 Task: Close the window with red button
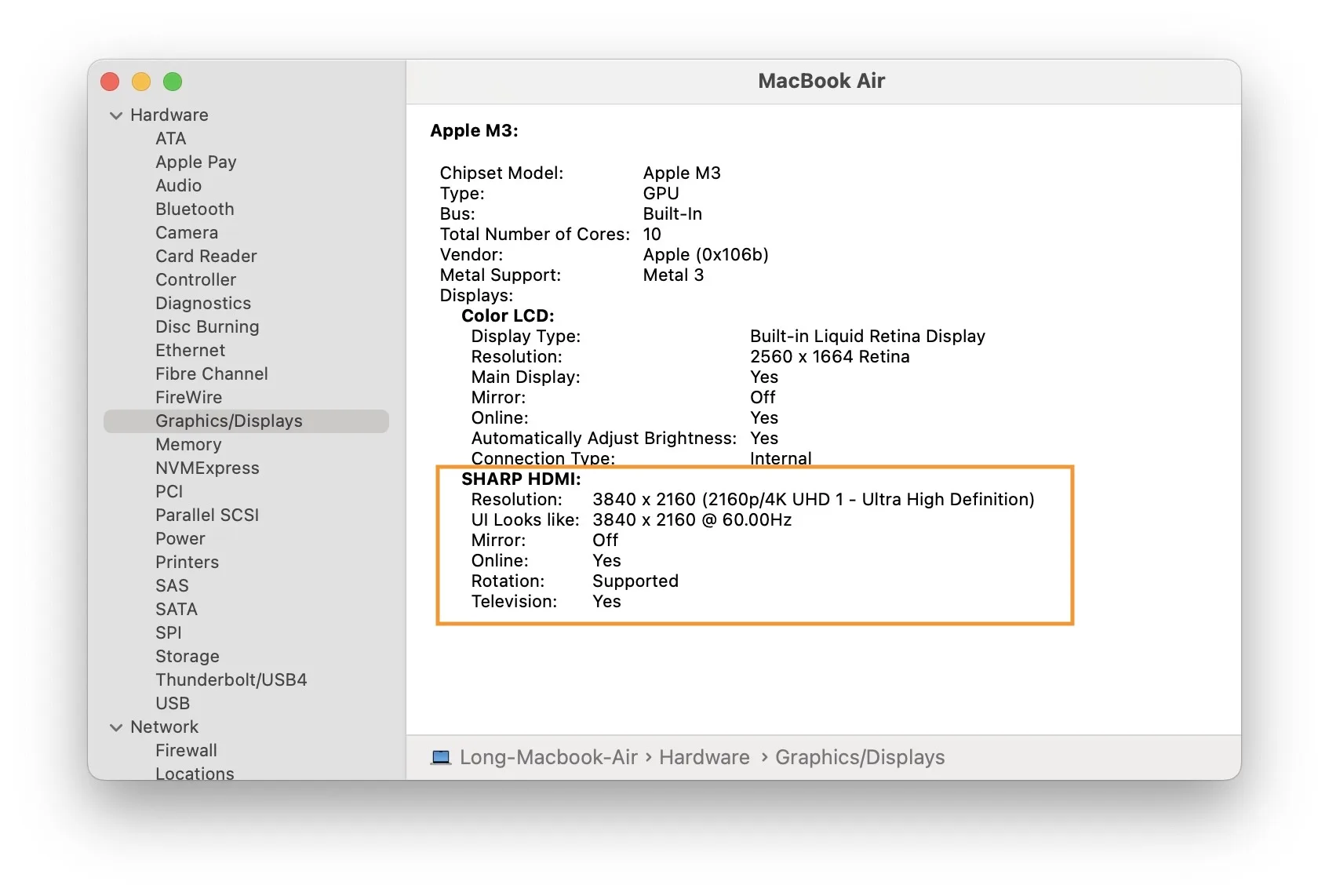[x=110, y=82]
